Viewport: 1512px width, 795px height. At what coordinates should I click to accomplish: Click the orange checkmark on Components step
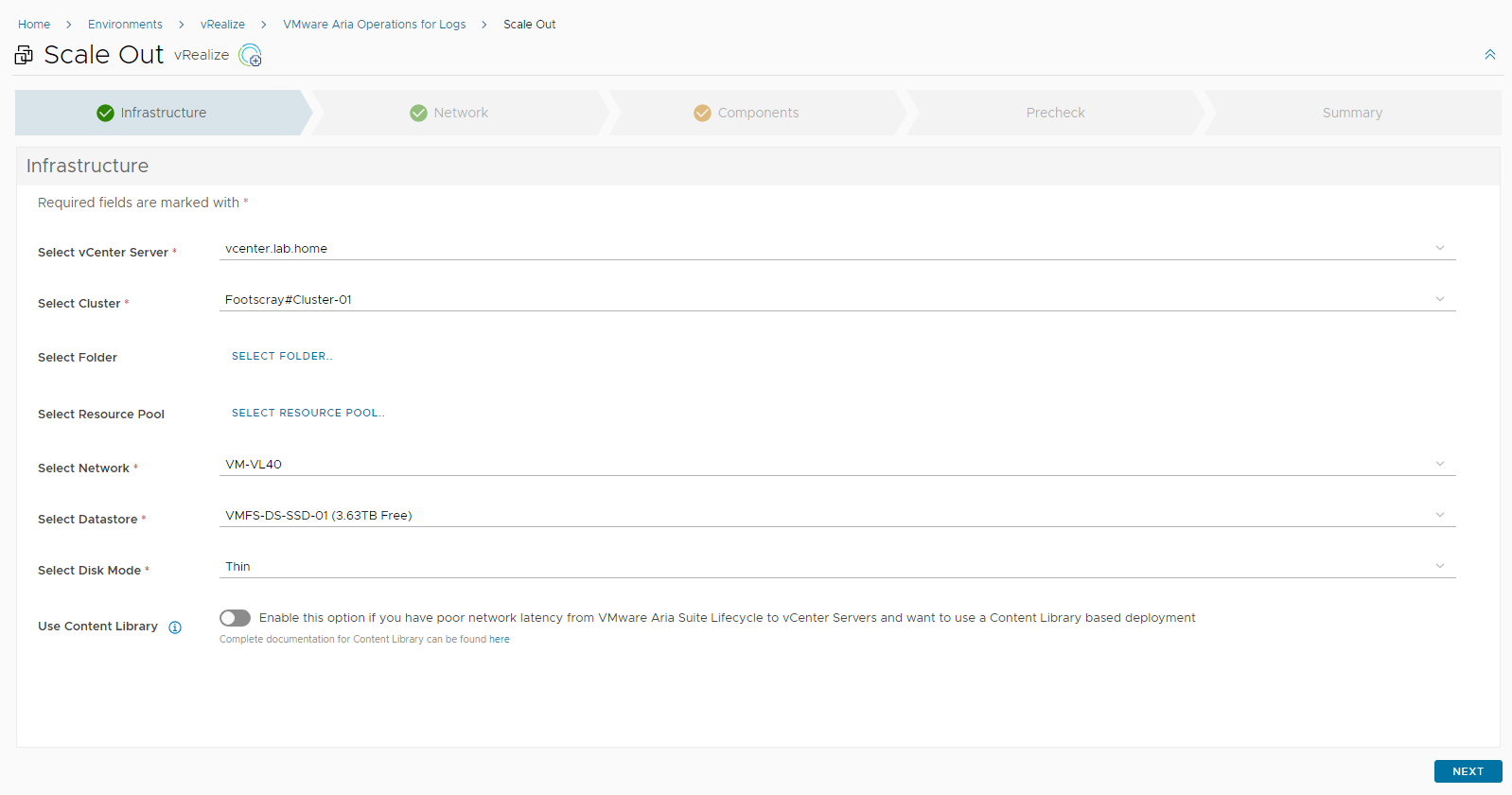[702, 114]
